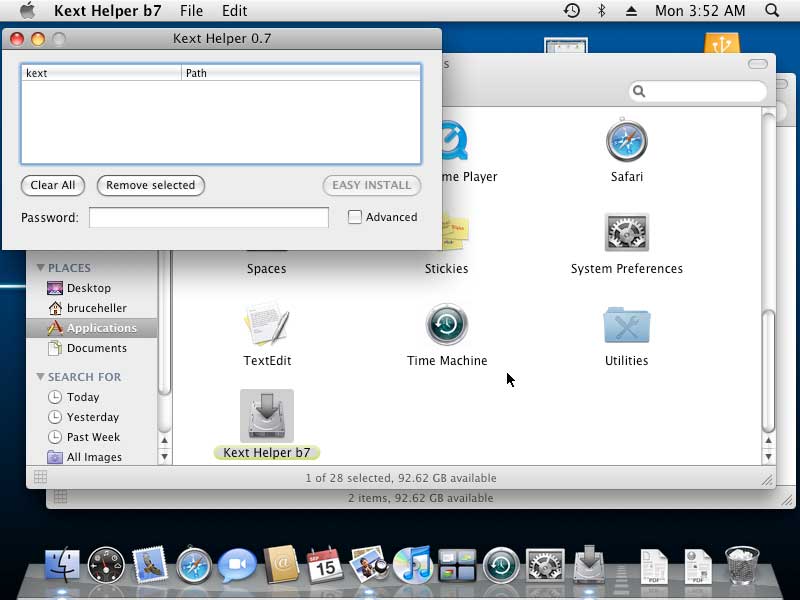Click the Finder toolbar hide/show pill button

[758, 64]
